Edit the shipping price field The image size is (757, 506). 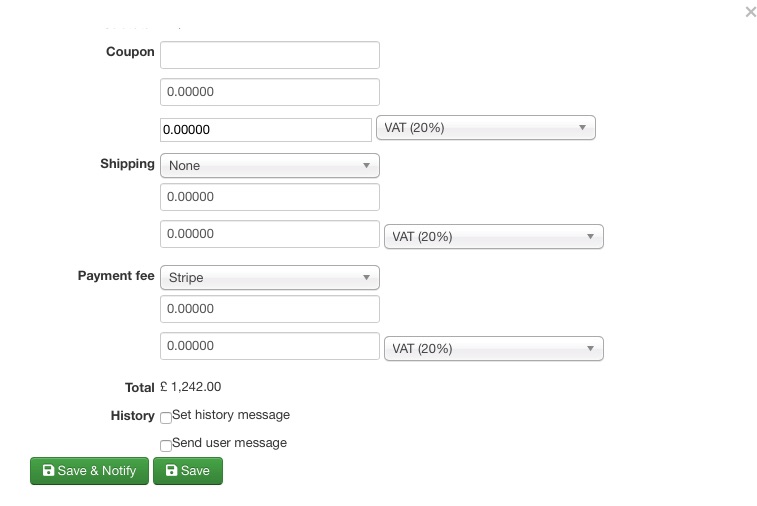click(269, 197)
